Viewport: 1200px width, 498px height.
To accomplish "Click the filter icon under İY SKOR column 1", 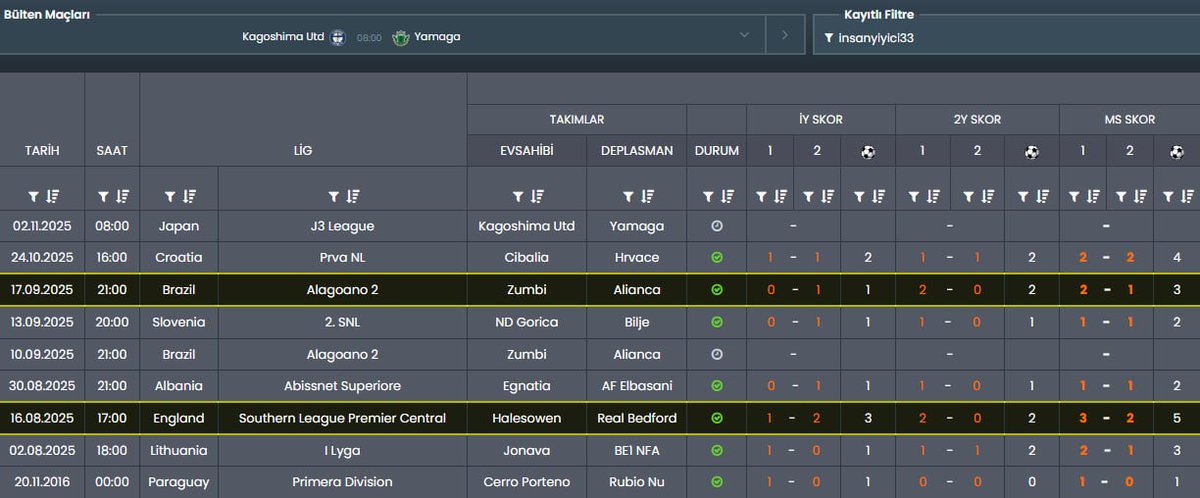I will click(760, 196).
